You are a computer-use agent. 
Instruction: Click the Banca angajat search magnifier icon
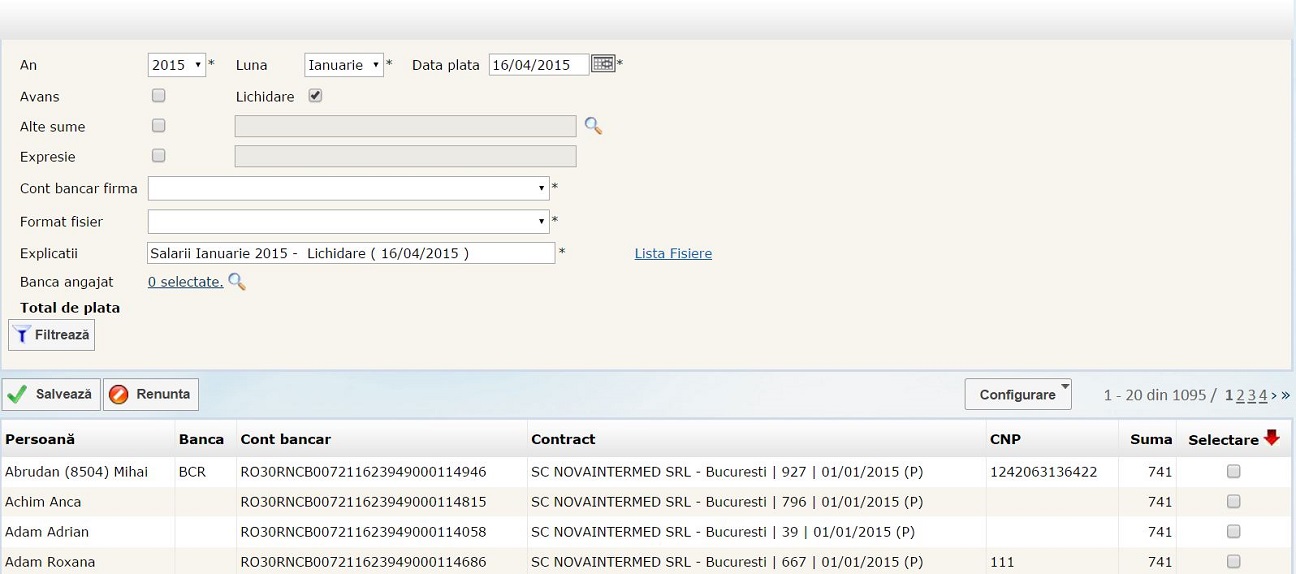coord(237,282)
